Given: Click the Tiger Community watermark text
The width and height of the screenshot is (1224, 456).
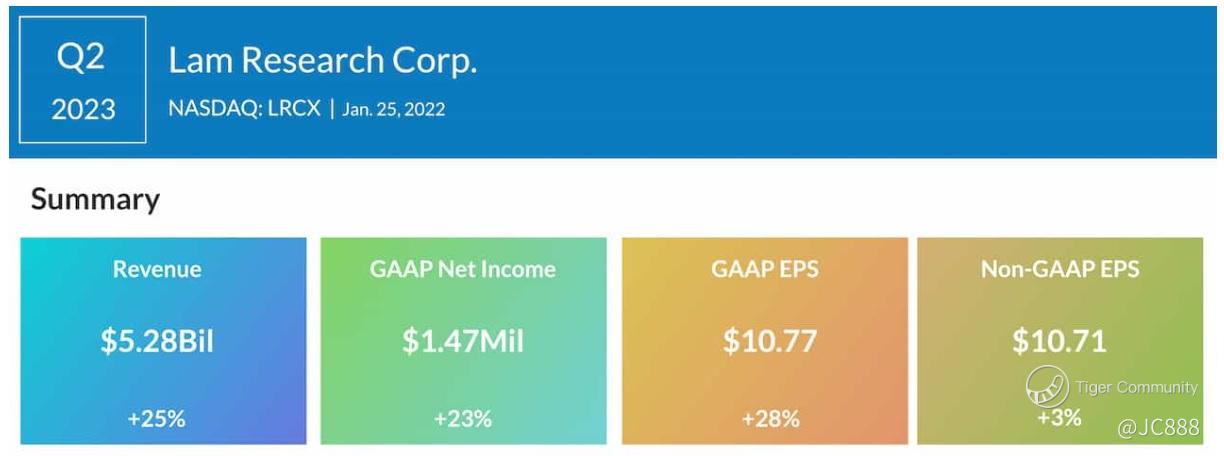Looking at the screenshot, I should coord(1136,387).
